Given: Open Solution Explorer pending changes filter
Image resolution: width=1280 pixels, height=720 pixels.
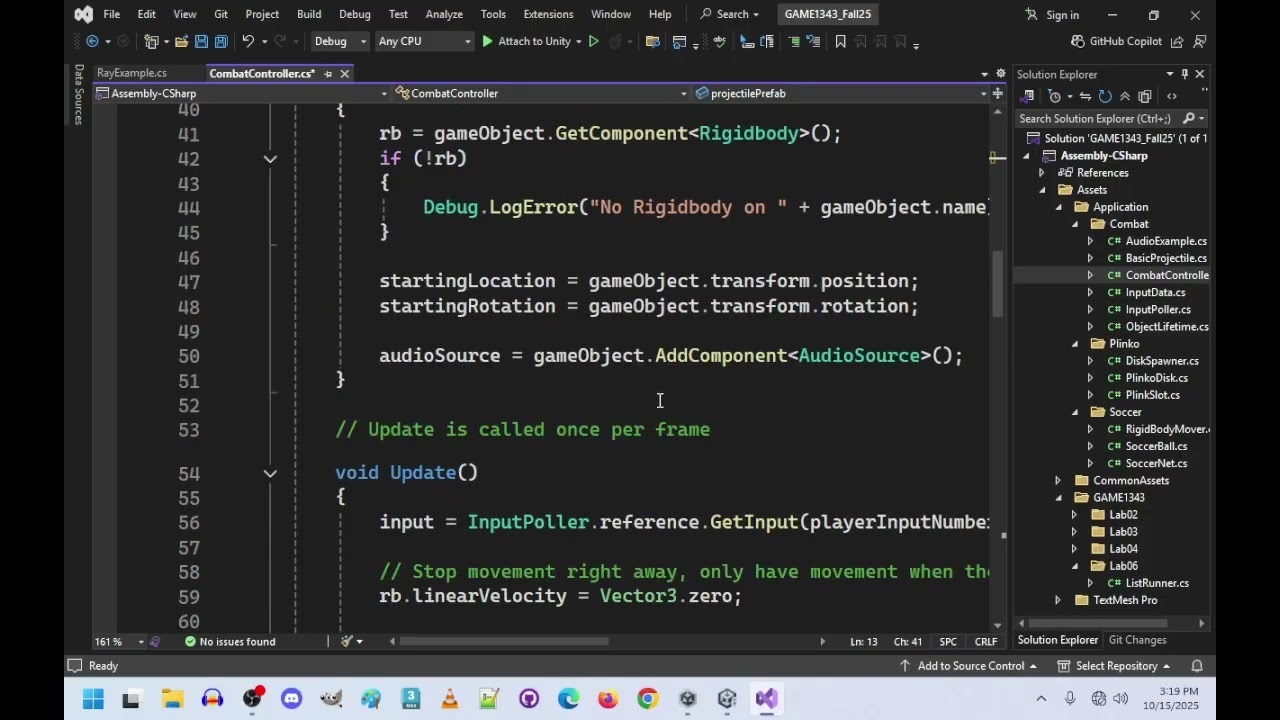Looking at the screenshot, I should coord(1055,96).
